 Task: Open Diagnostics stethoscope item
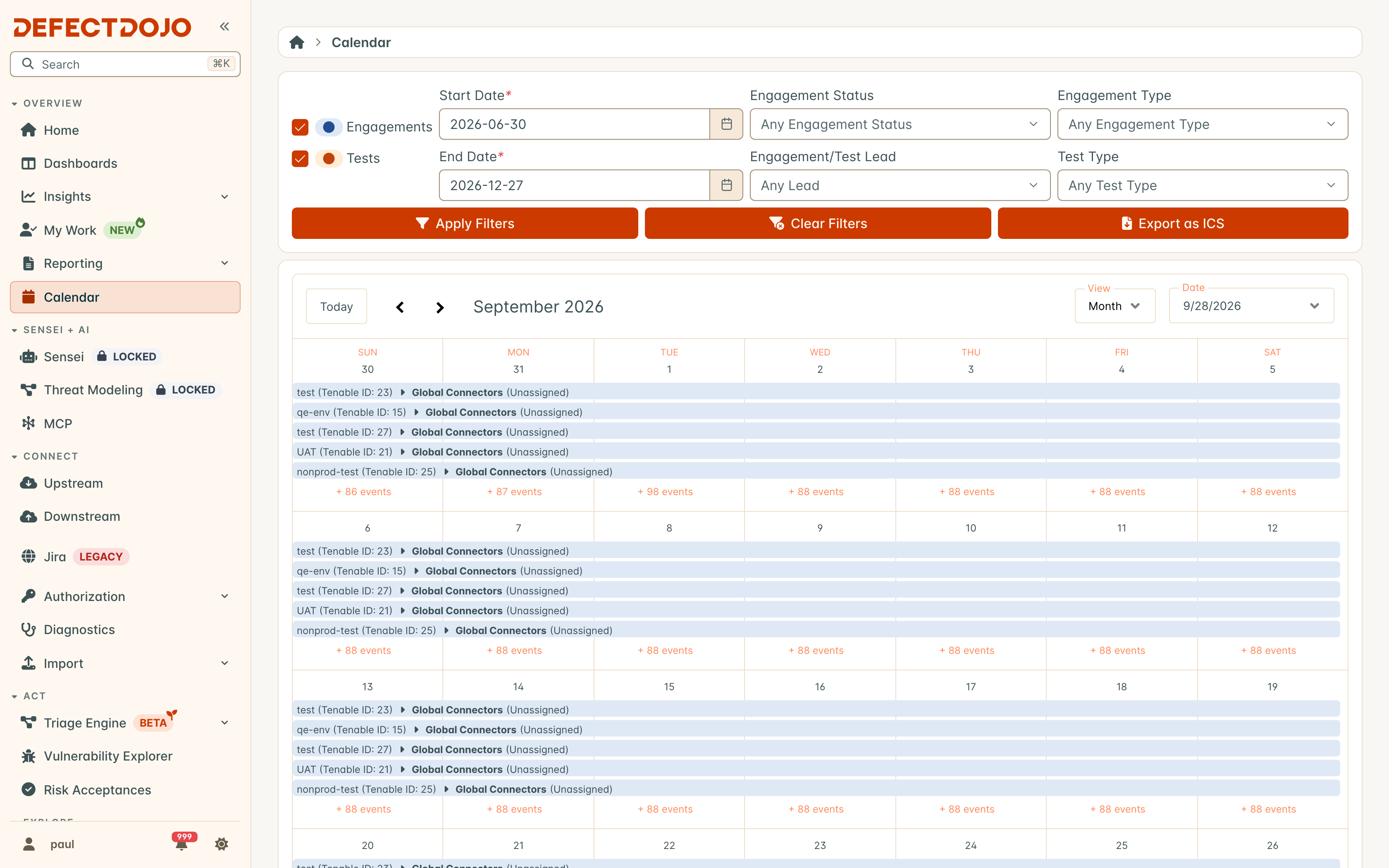[125, 630]
